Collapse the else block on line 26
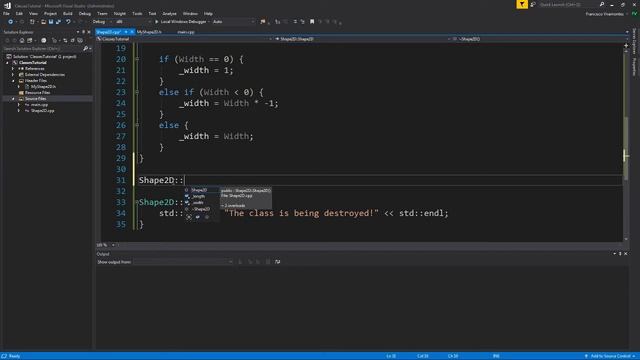Image resolution: width=640 pixels, height=360 pixels. 137,125
